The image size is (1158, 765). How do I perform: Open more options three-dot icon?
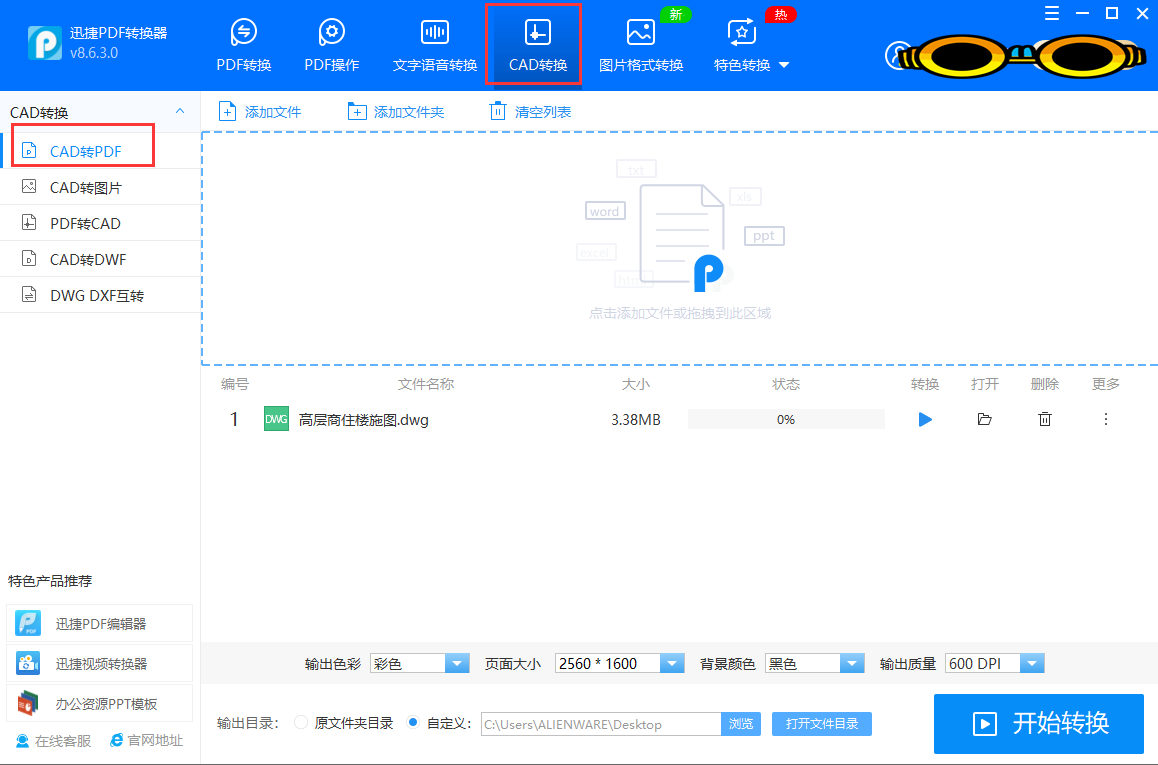1106,419
